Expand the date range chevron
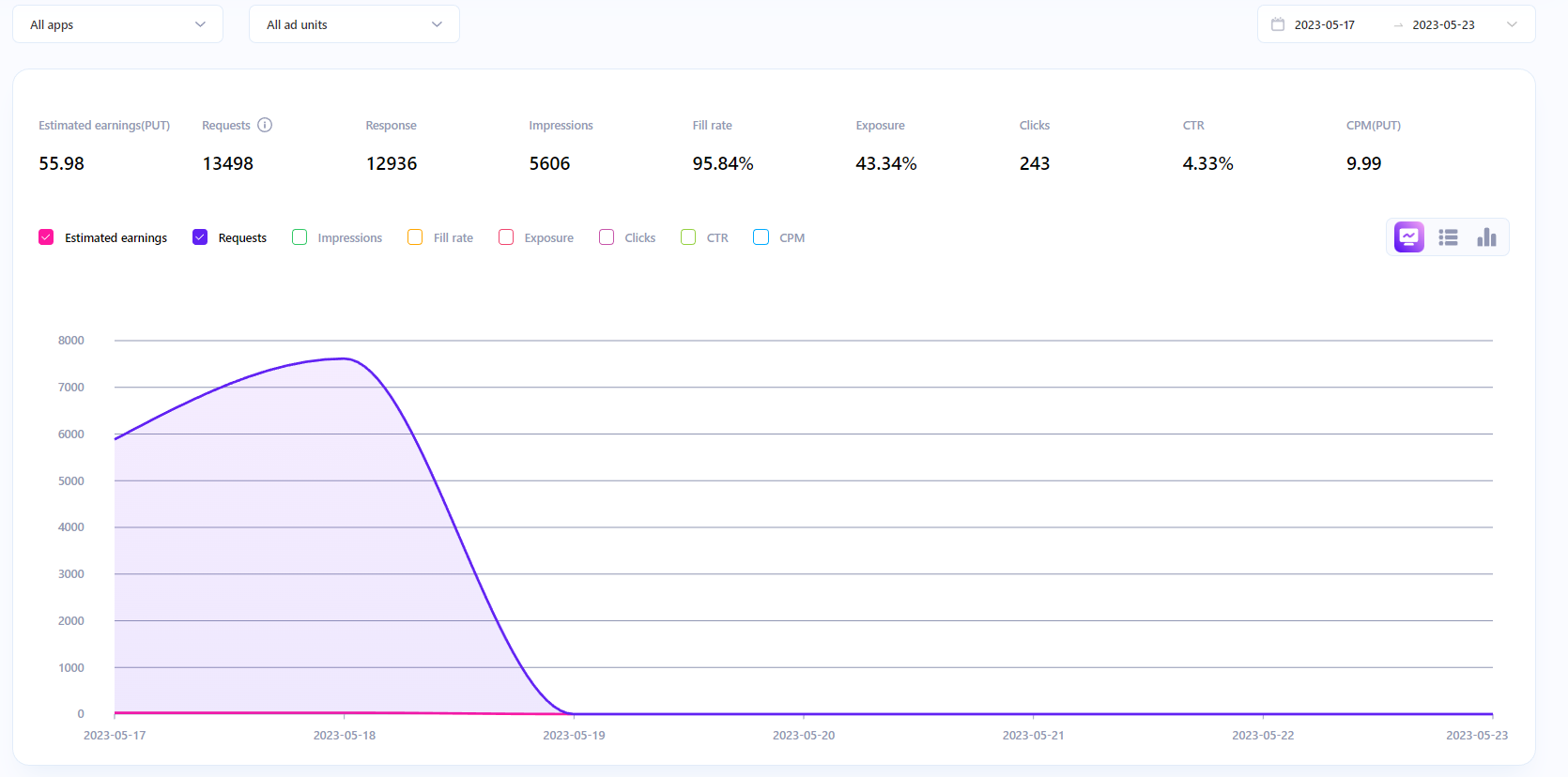This screenshot has width=1568, height=777. click(1512, 24)
